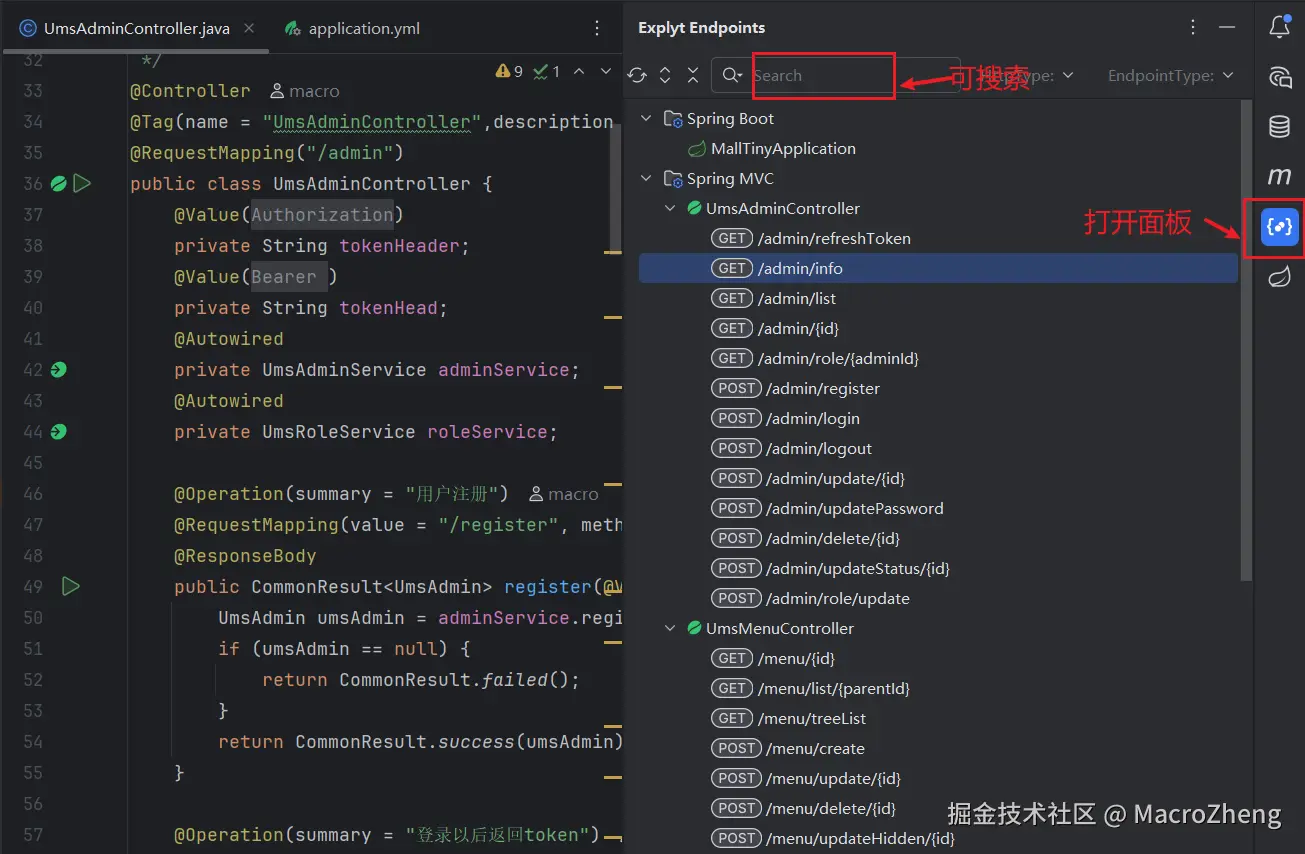Image resolution: width=1305 pixels, height=854 pixels.
Task: Click the macro author hint on line 33
Action: tap(305, 91)
